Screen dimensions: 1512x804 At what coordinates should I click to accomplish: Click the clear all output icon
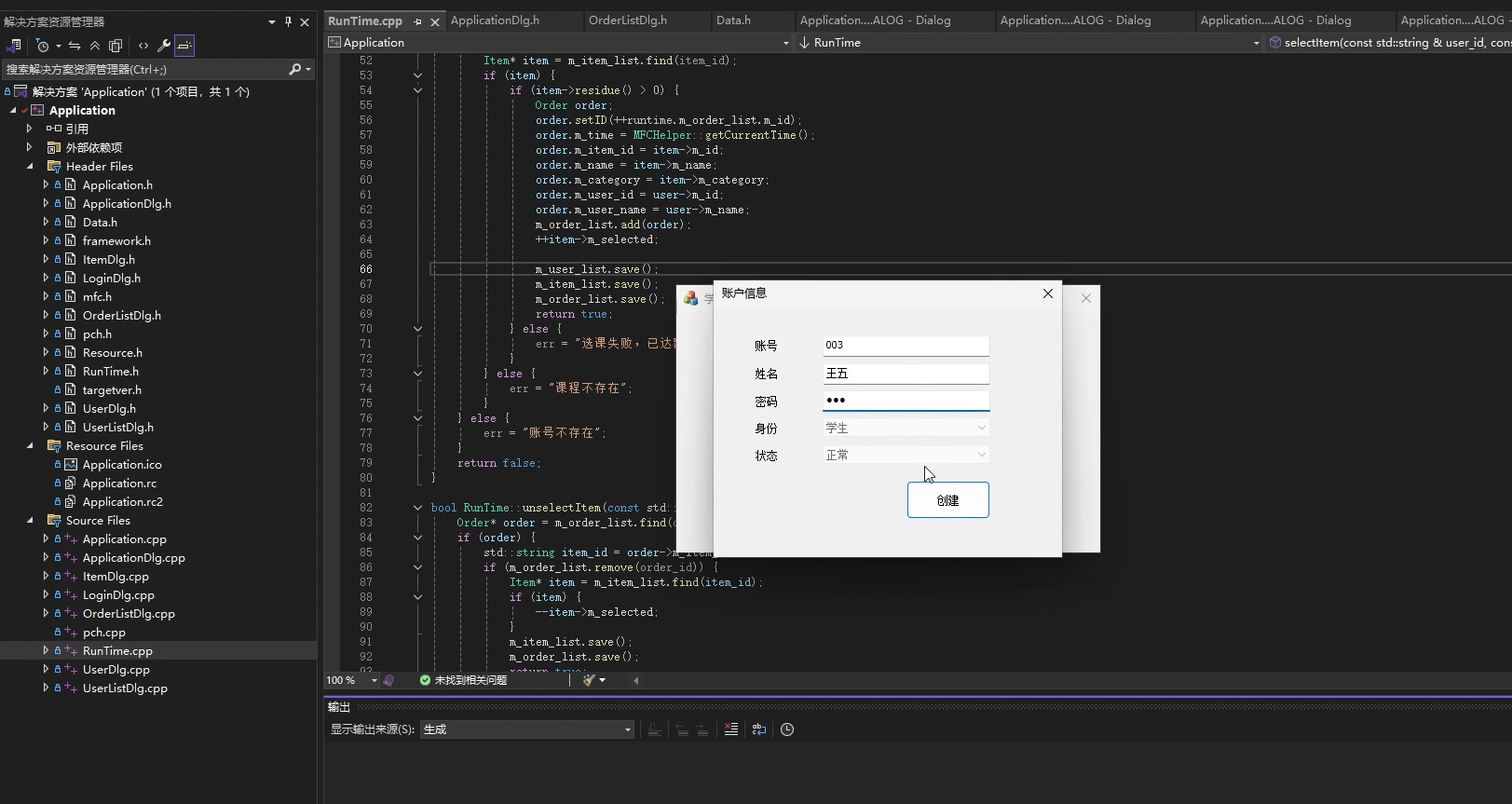click(731, 729)
